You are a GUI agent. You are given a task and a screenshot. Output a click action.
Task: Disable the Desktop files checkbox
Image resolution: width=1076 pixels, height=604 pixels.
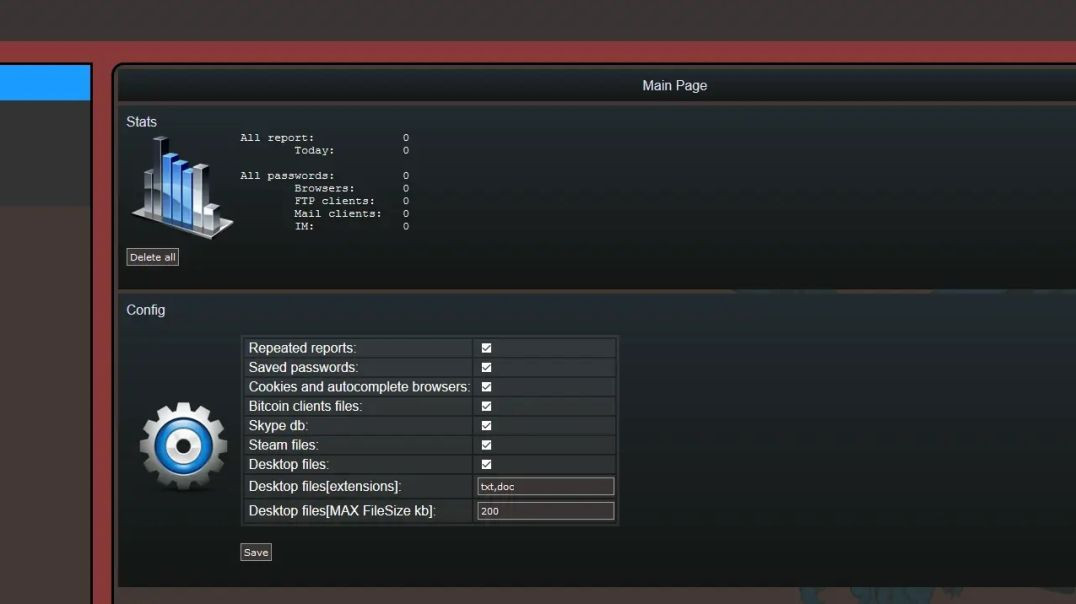click(x=486, y=465)
